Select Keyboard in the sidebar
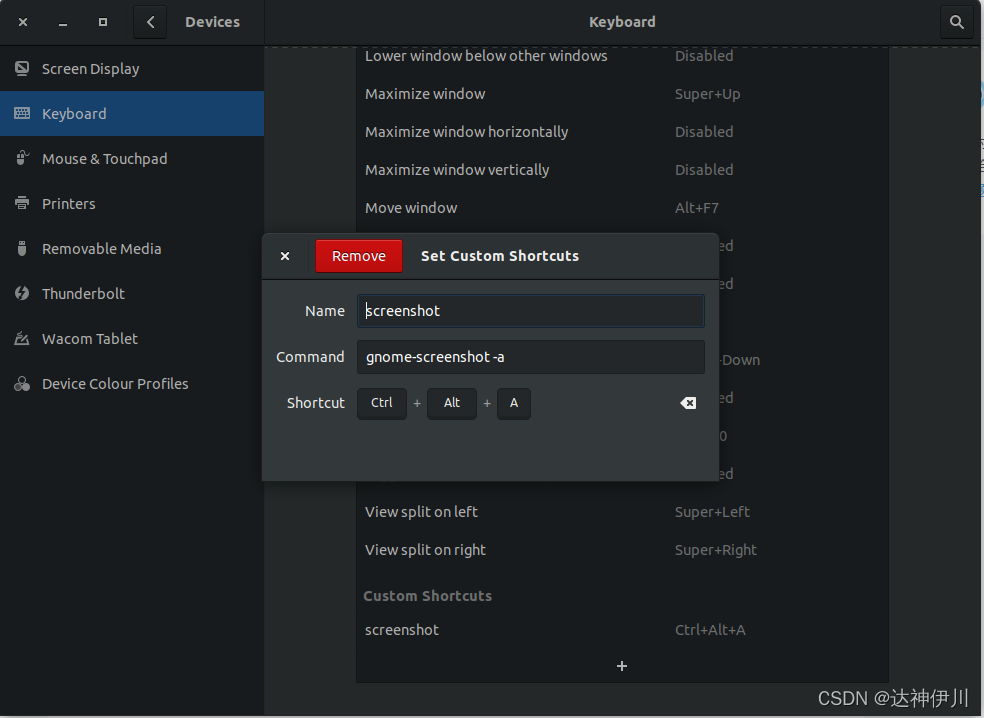 click(132, 114)
